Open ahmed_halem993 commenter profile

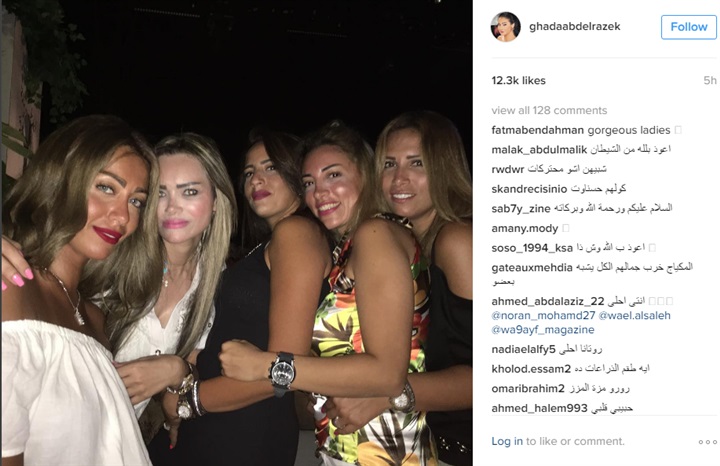tap(539, 408)
